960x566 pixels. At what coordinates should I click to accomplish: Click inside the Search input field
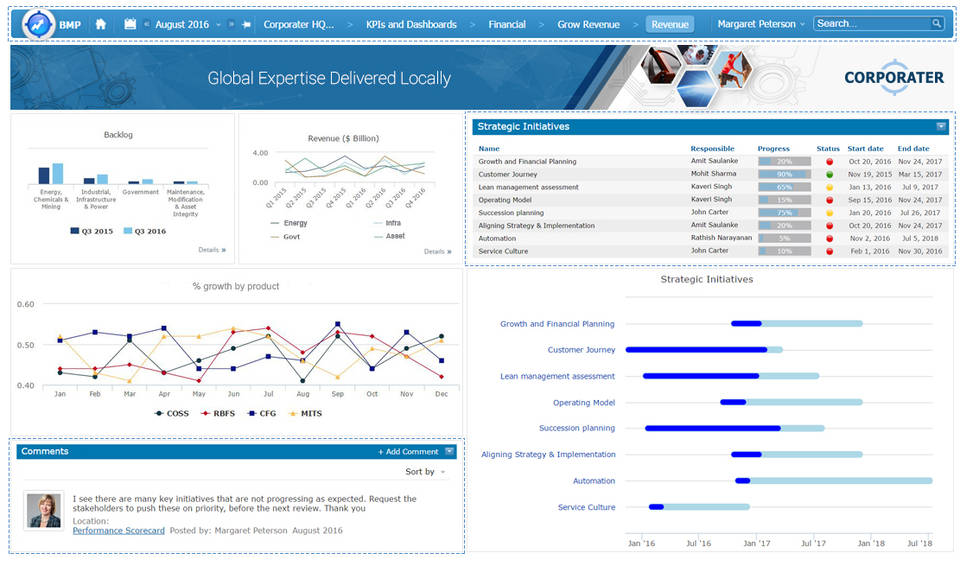pos(870,24)
